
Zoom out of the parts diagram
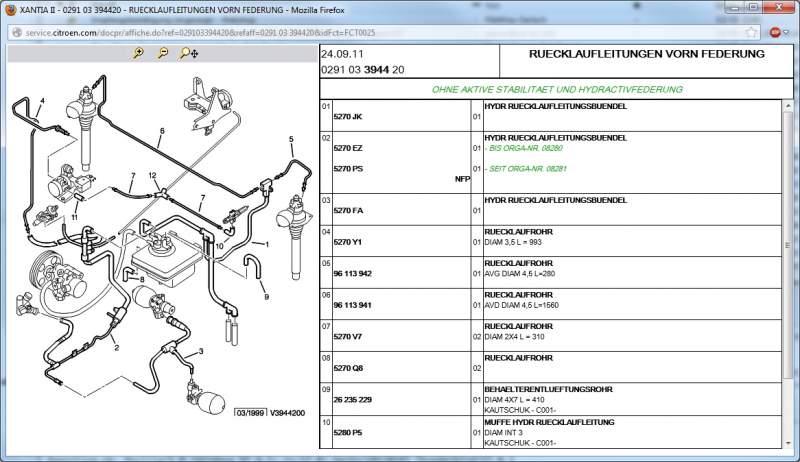click(163, 53)
